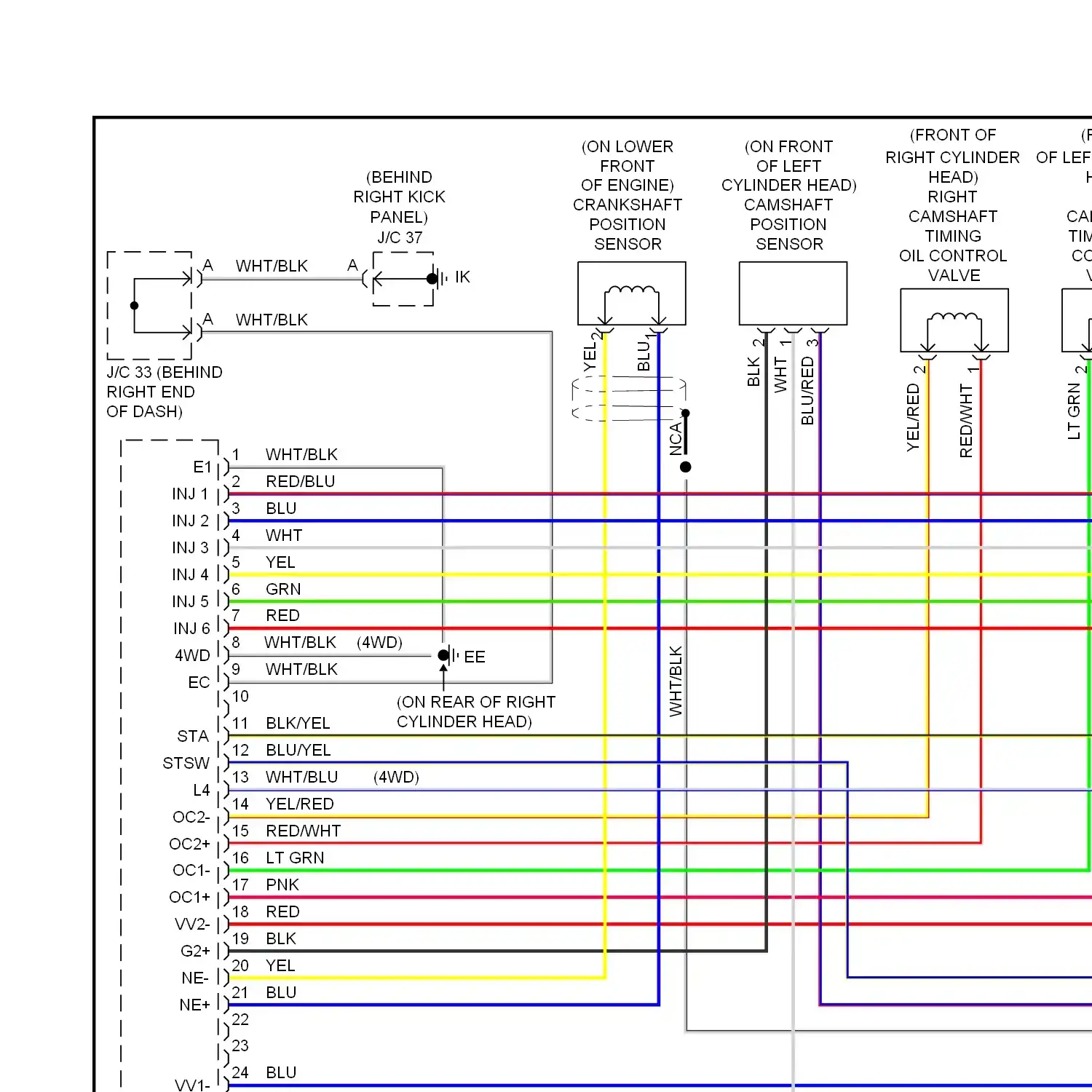Viewport: 1092px width, 1092px height.
Task: Click the OC1- terminal label
Action: (x=191, y=871)
